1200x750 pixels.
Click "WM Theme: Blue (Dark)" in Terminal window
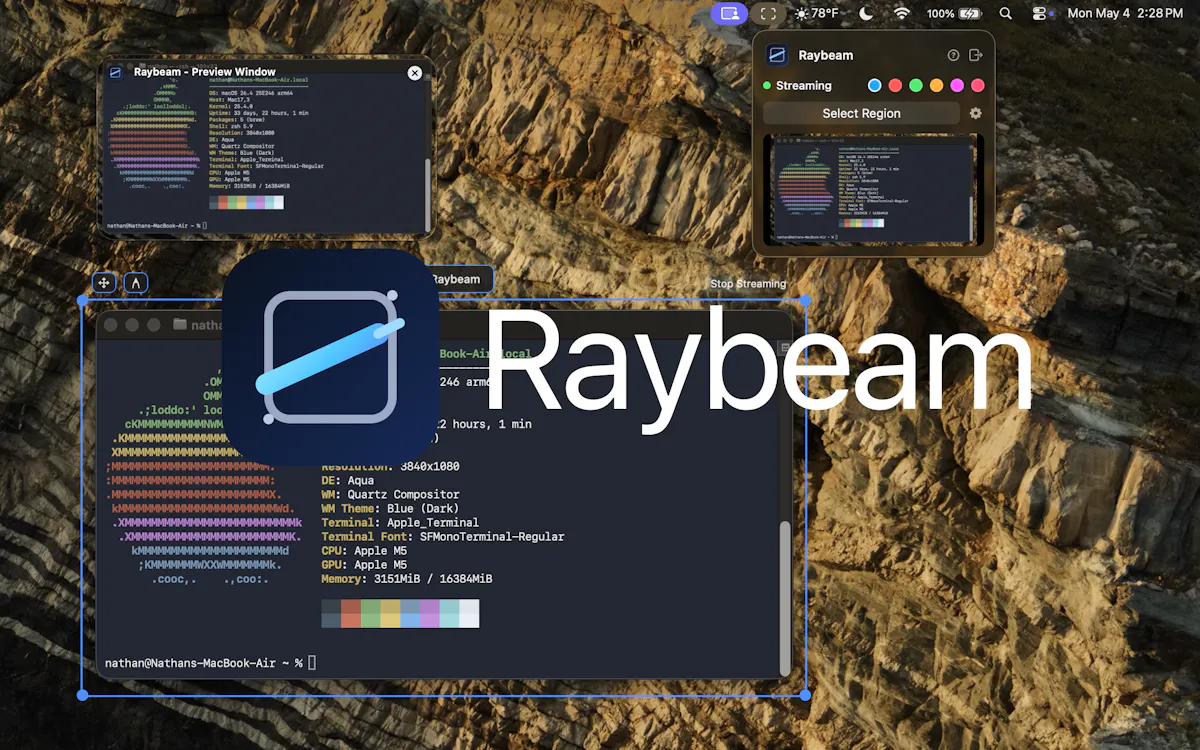click(x=390, y=508)
